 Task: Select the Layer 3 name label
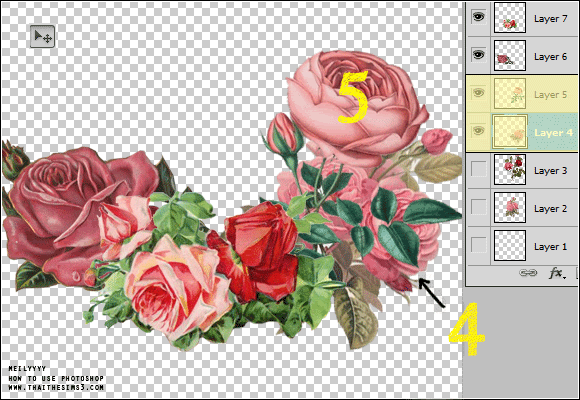550,171
